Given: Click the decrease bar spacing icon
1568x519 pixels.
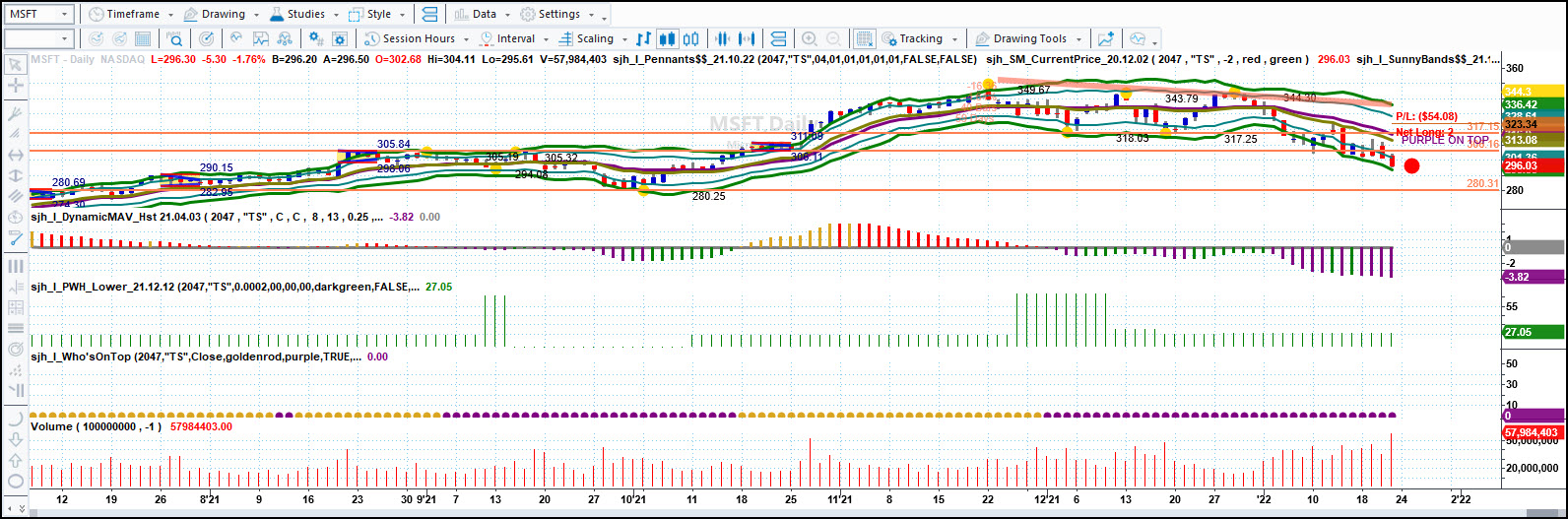Looking at the screenshot, I should click(x=723, y=39).
